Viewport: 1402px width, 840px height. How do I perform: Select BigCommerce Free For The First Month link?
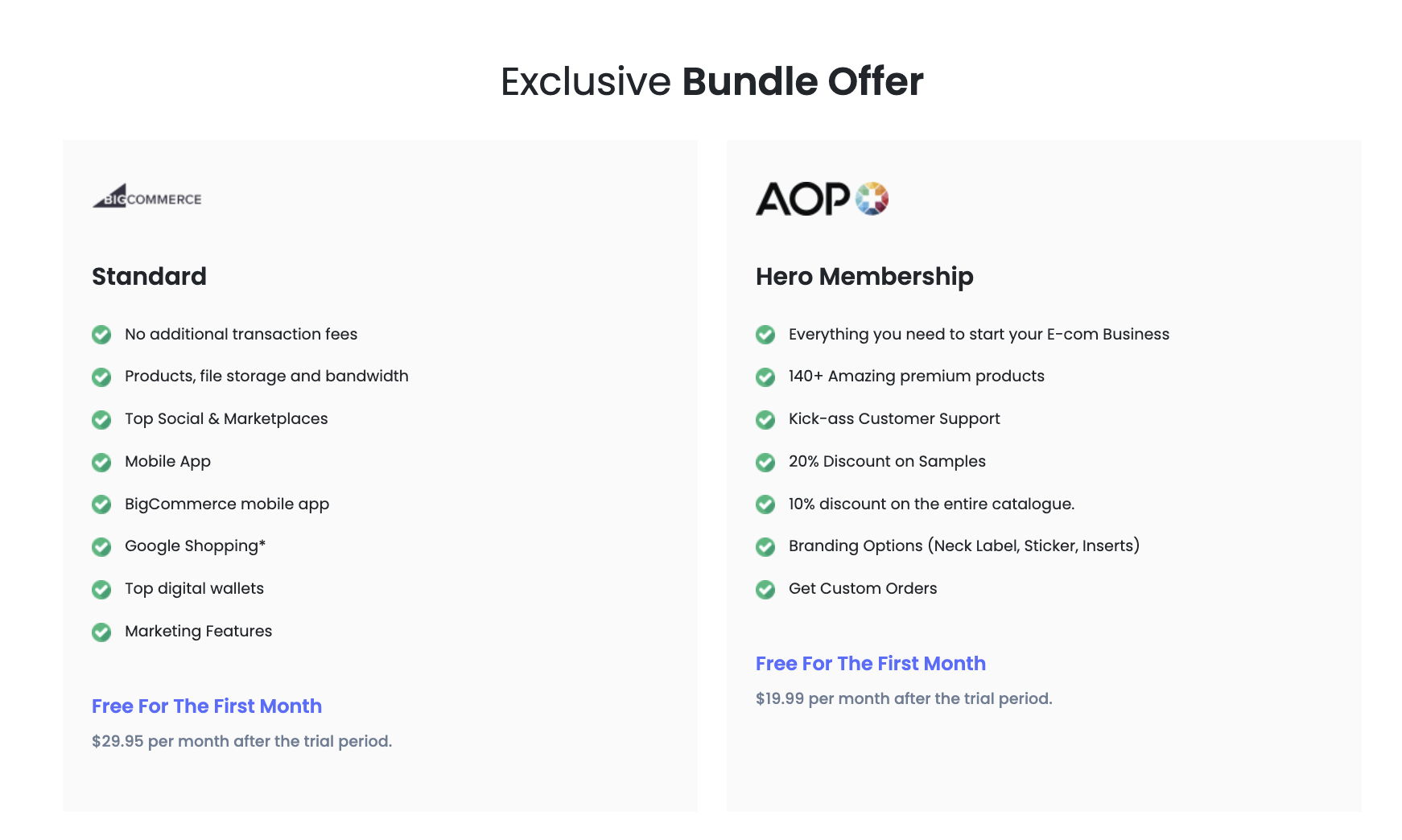coord(207,706)
